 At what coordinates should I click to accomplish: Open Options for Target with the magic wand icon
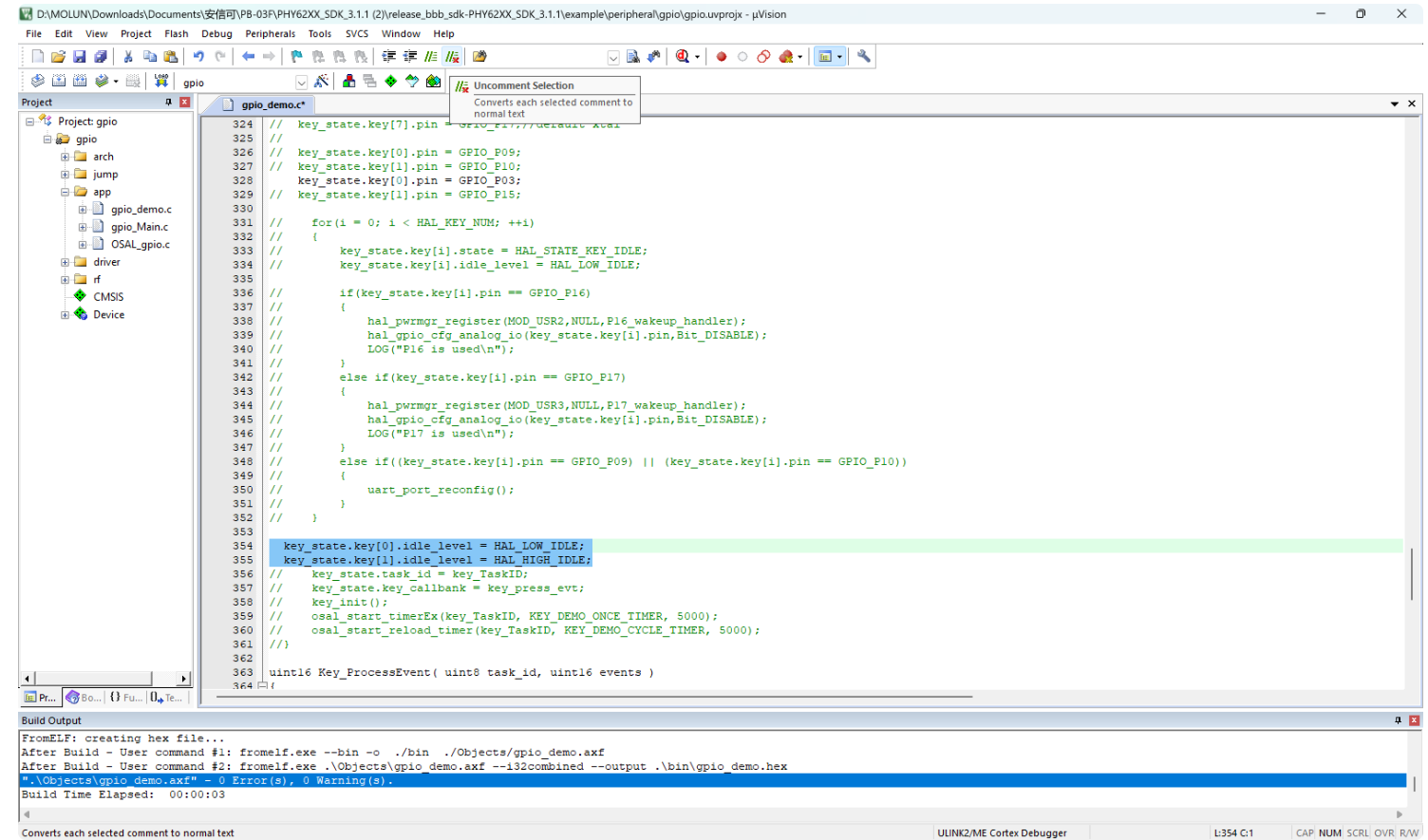(322, 82)
